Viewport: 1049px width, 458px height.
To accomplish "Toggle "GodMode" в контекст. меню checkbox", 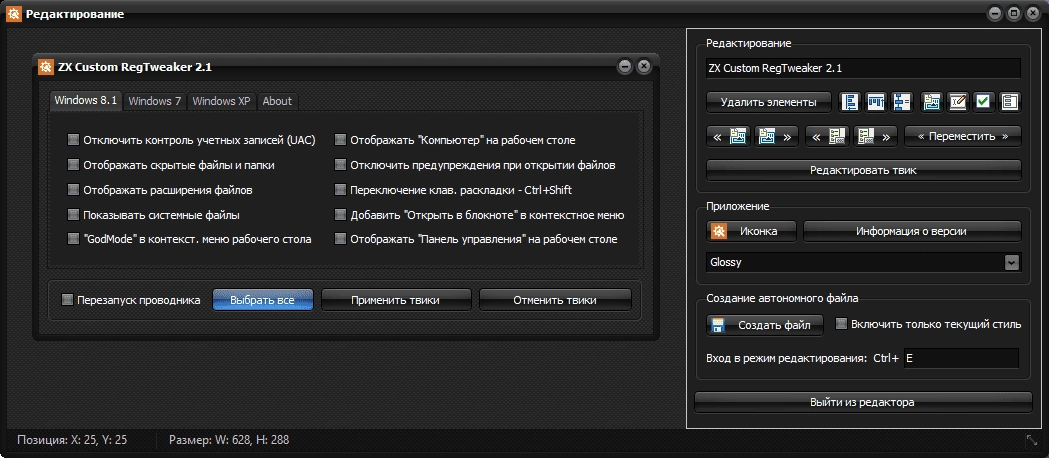I will [189, 239].
